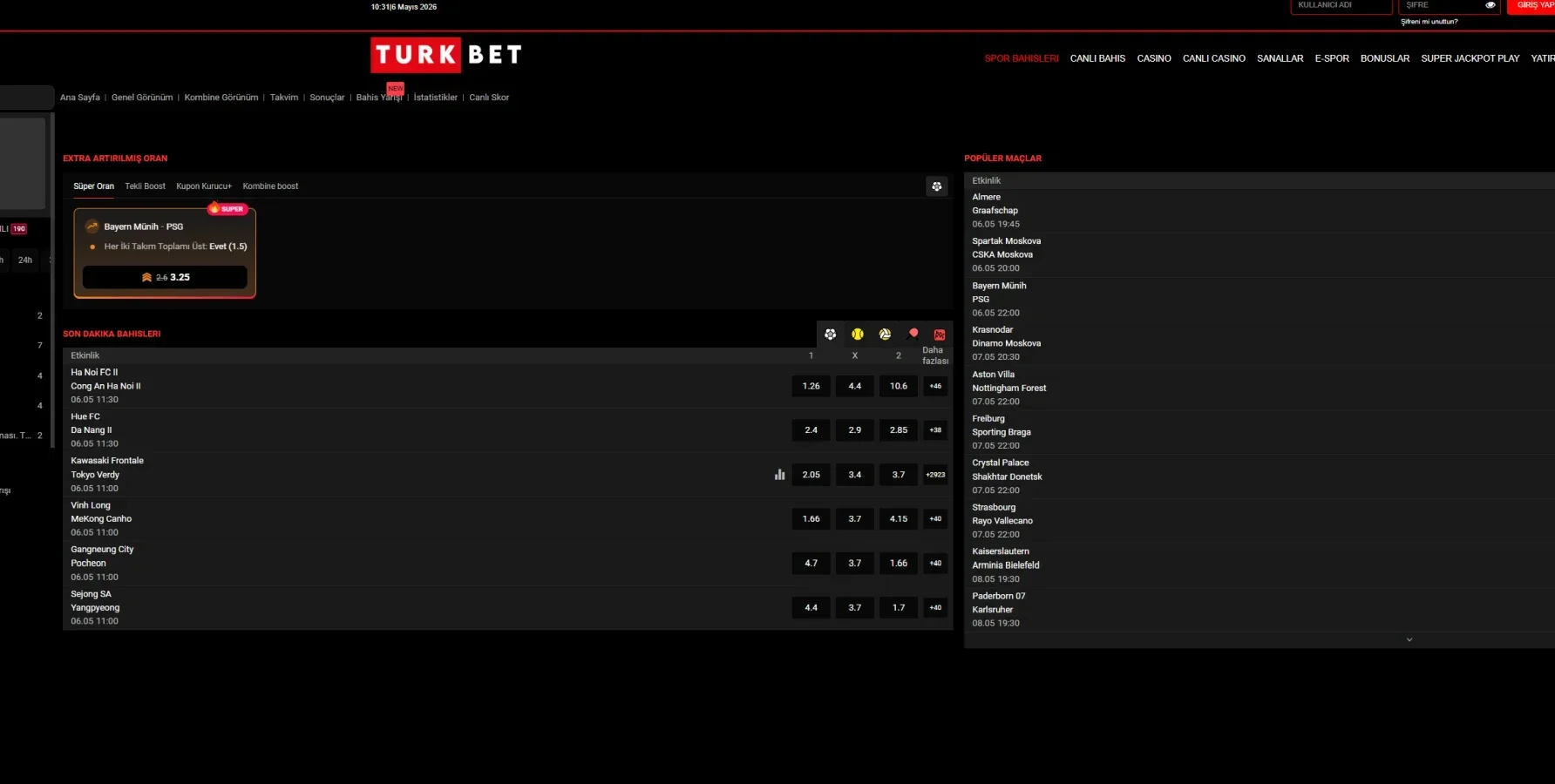Viewport: 1555px width, 784px height.
Task: Switch to the Tekli Boost tab
Action: point(145,186)
